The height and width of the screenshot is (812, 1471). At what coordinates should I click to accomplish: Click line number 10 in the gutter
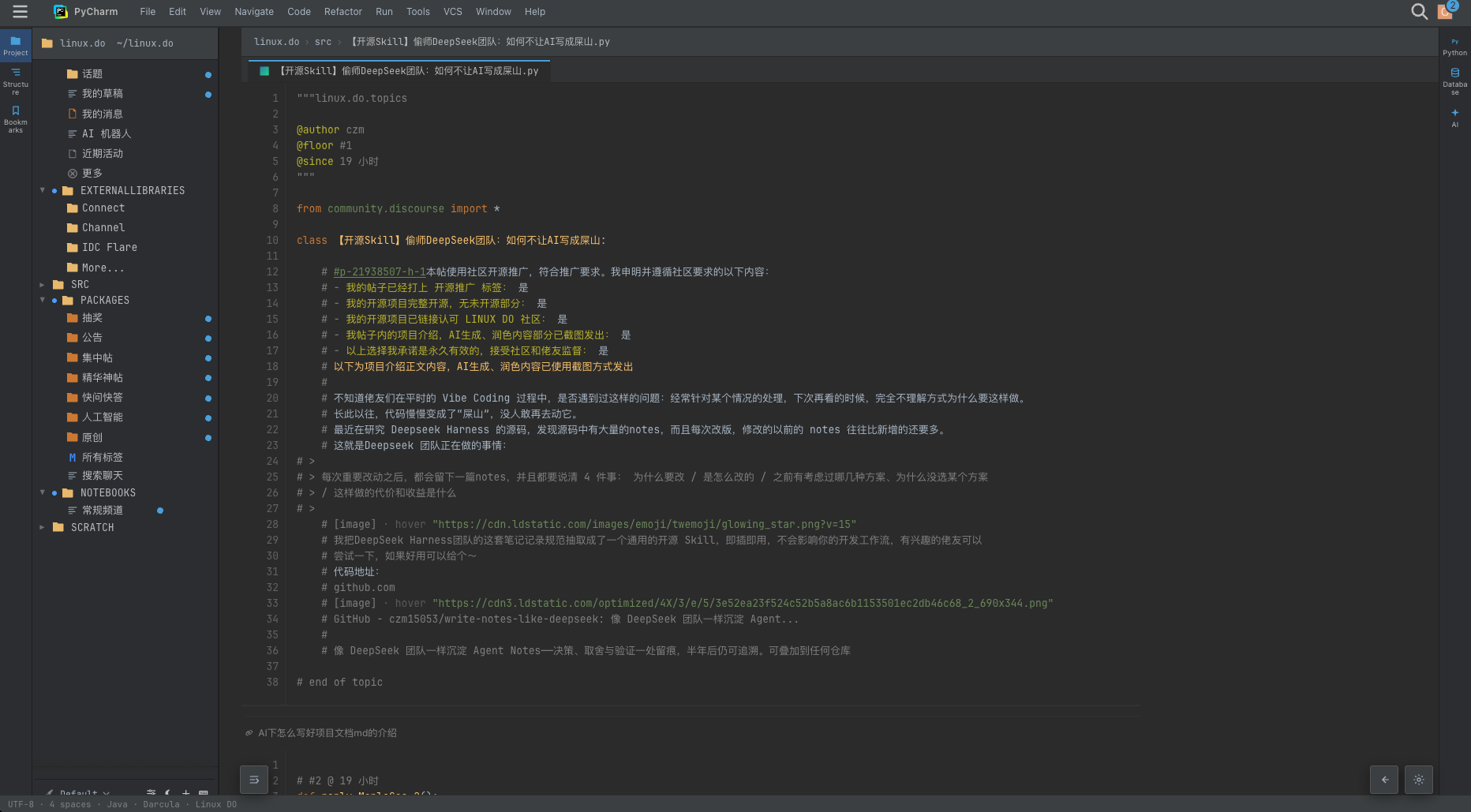tap(272, 241)
